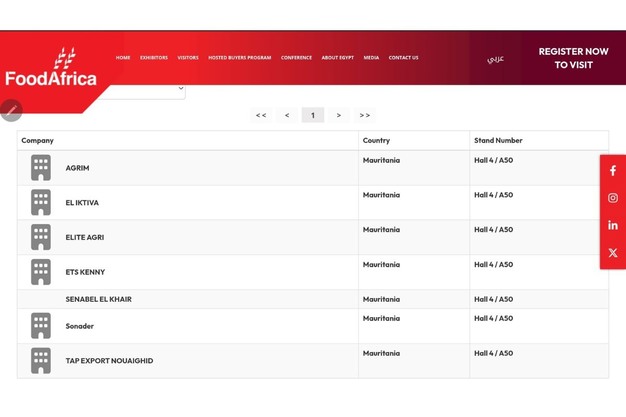Image resolution: width=626 pixels, height=417 pixels.
Task: Open the Conference menu item
Action: pos(296,58)
